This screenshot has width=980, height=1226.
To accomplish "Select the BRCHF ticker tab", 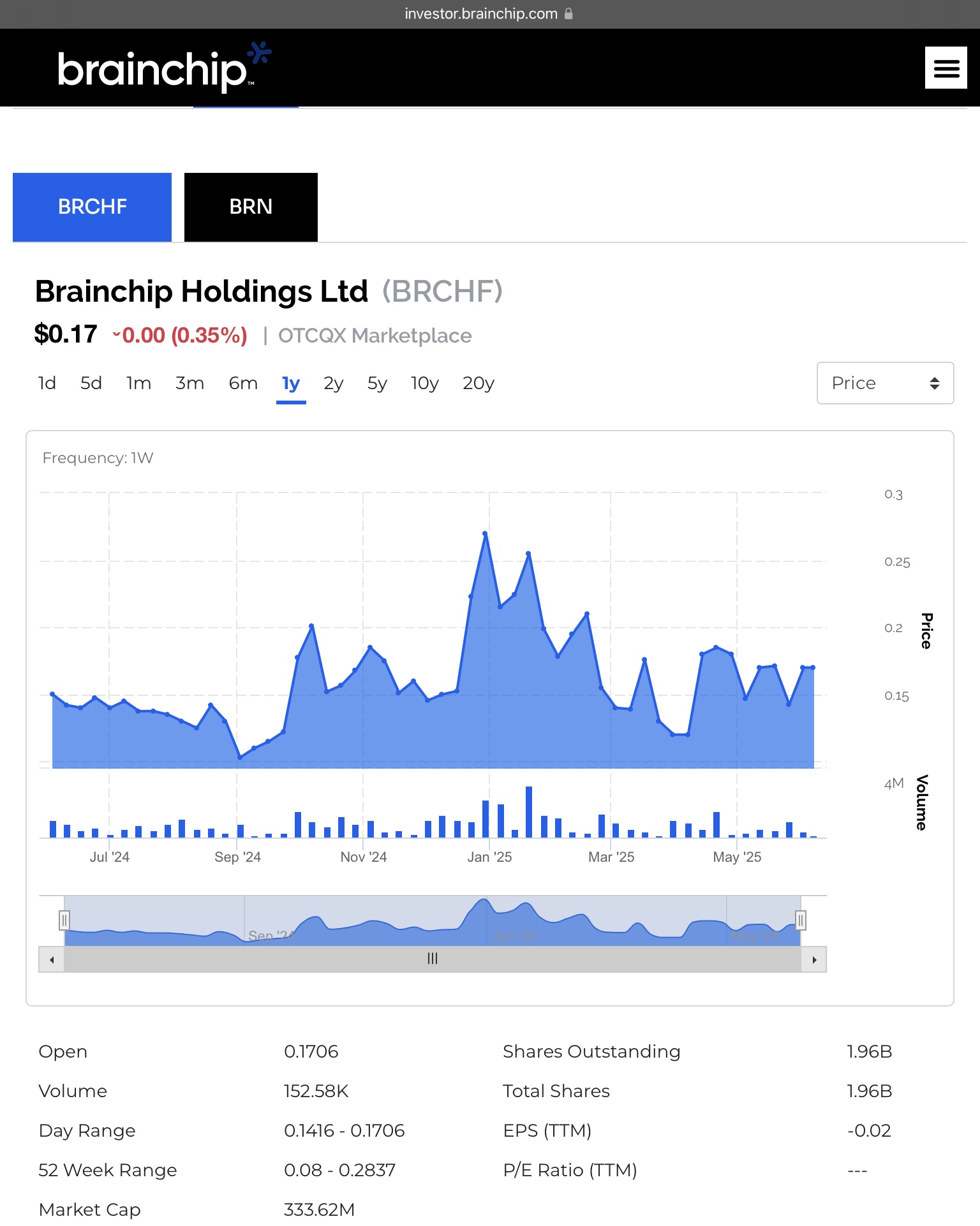I will click(93, 207).
